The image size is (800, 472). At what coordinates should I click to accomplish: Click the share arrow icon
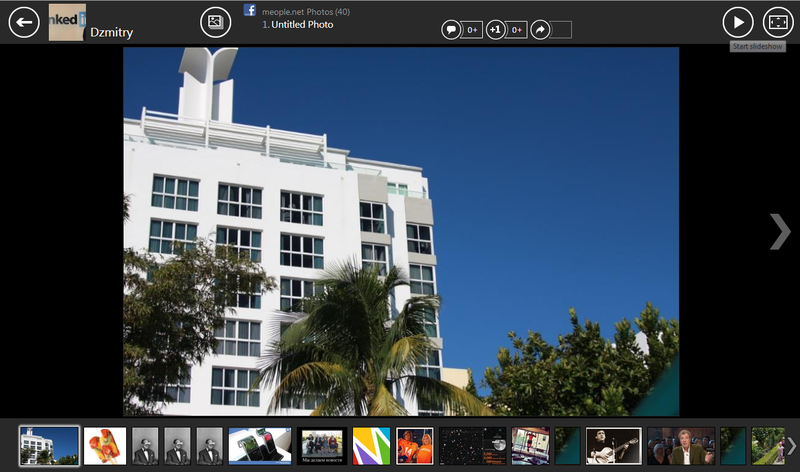[540, 30]
